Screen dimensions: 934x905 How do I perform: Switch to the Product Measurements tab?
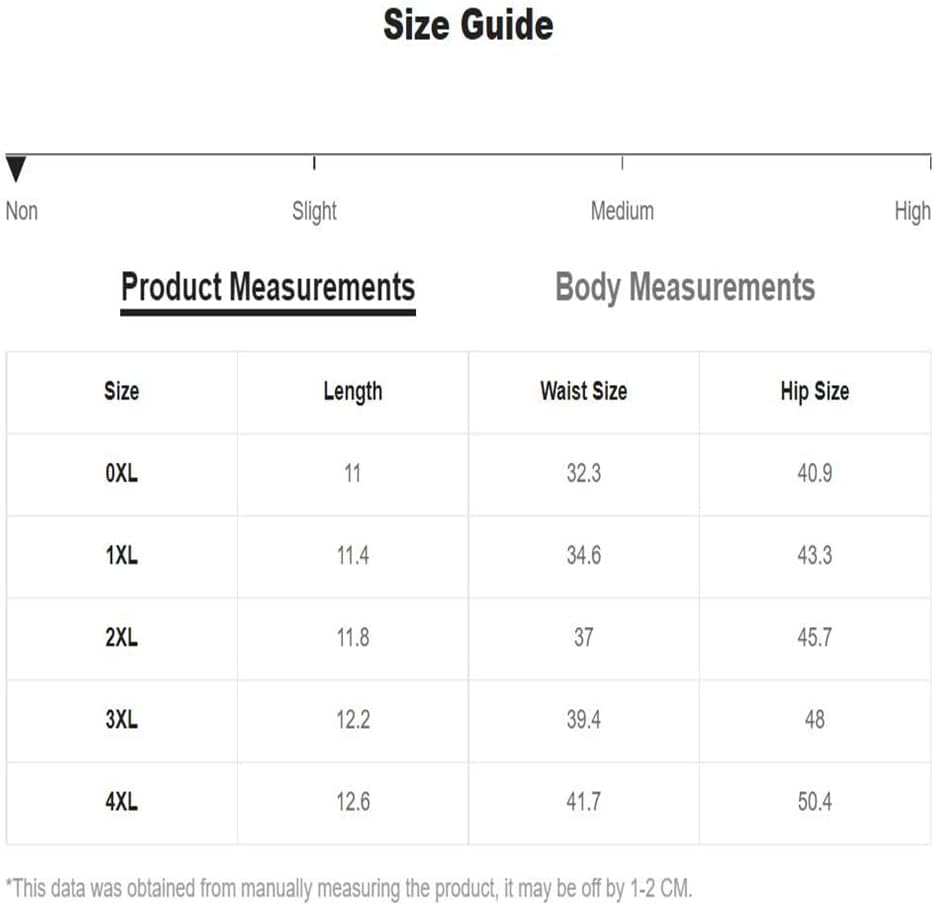(268, 288)
